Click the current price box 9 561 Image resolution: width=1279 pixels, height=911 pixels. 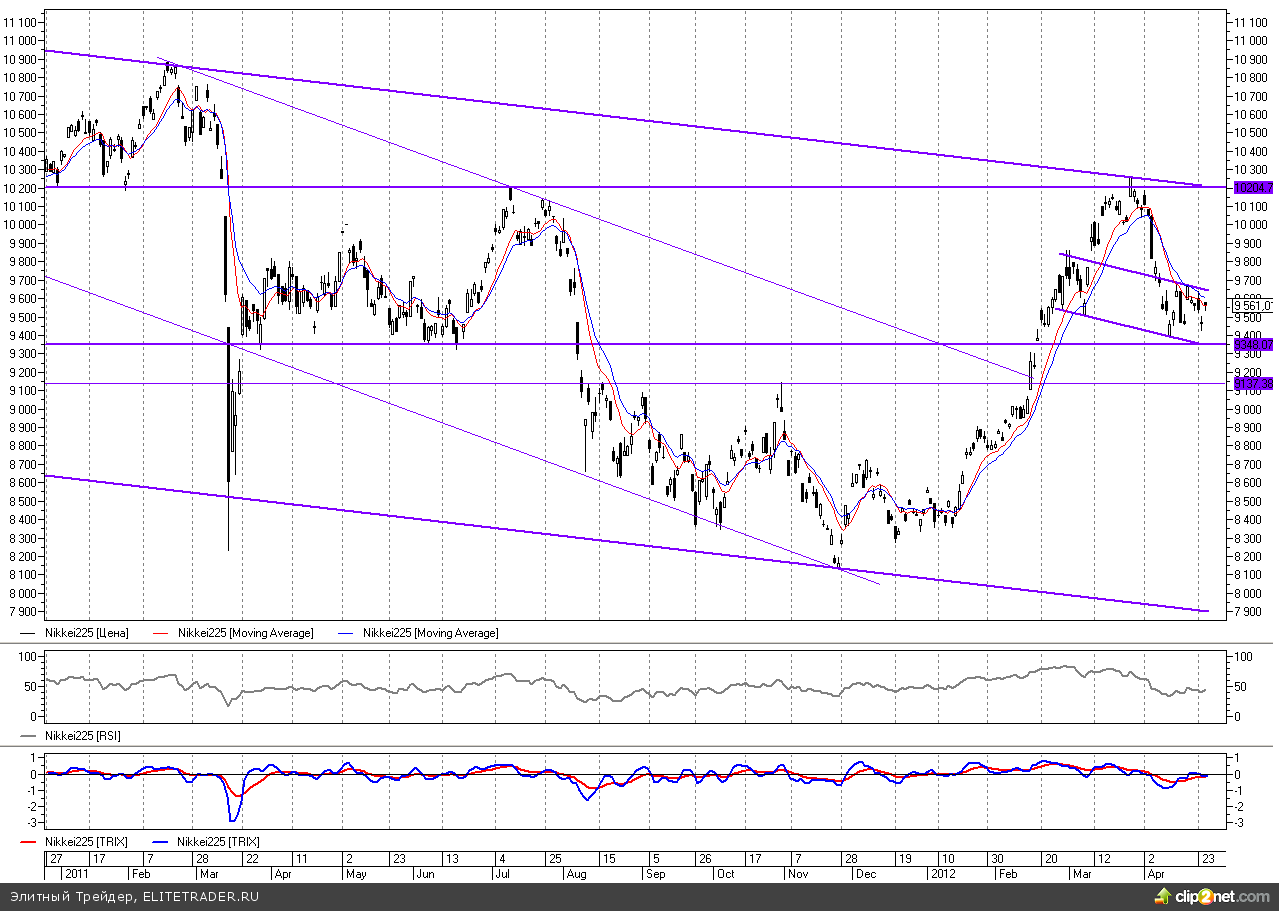(x=1252, y=306)
